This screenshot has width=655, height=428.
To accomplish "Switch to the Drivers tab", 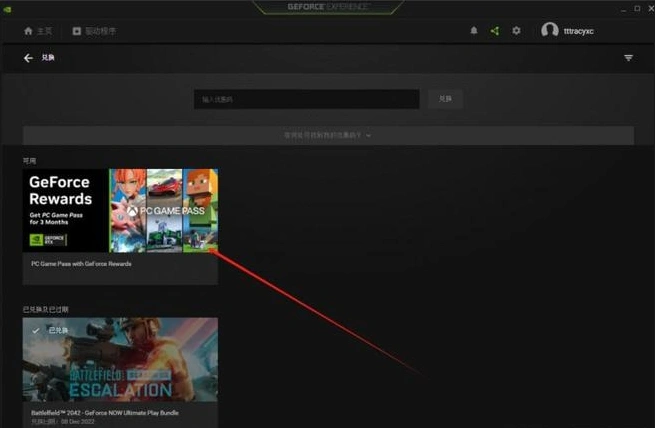I will click(94, 31).
